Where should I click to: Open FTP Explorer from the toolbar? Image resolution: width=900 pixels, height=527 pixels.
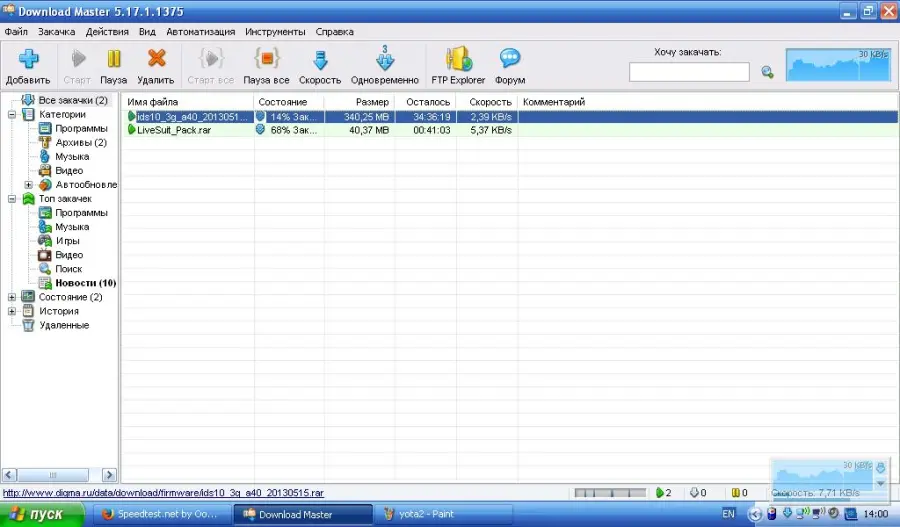click(459, 59)
